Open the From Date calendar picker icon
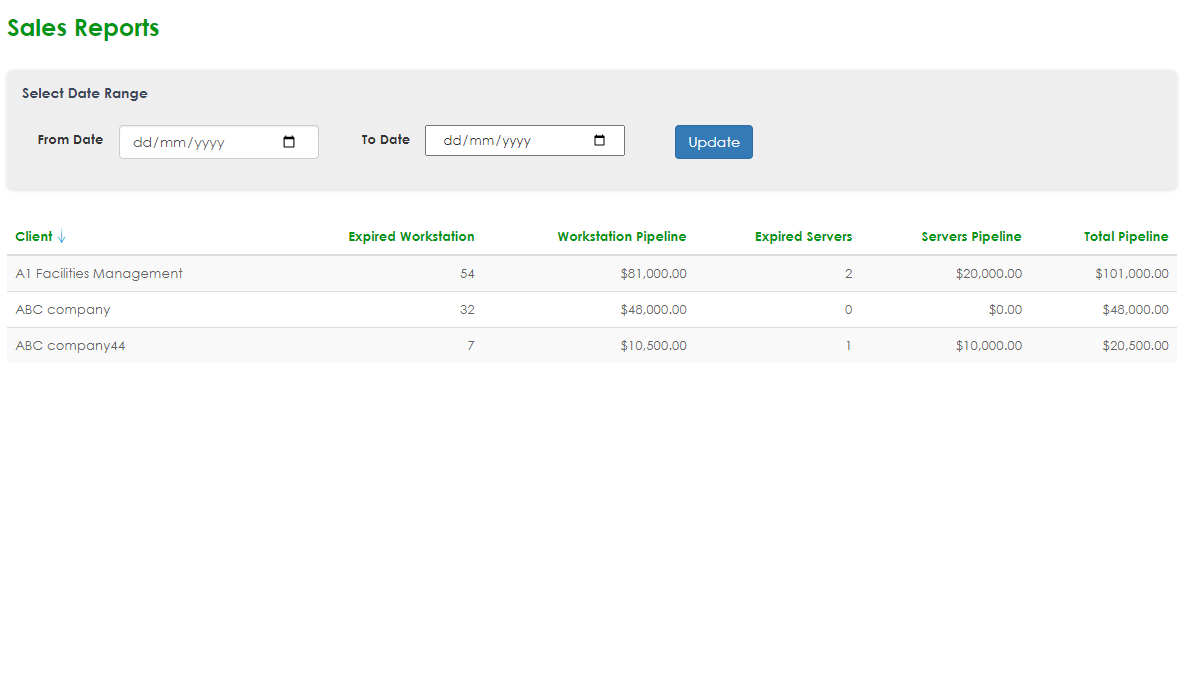 pyautogui.click(x=289, y=142)
